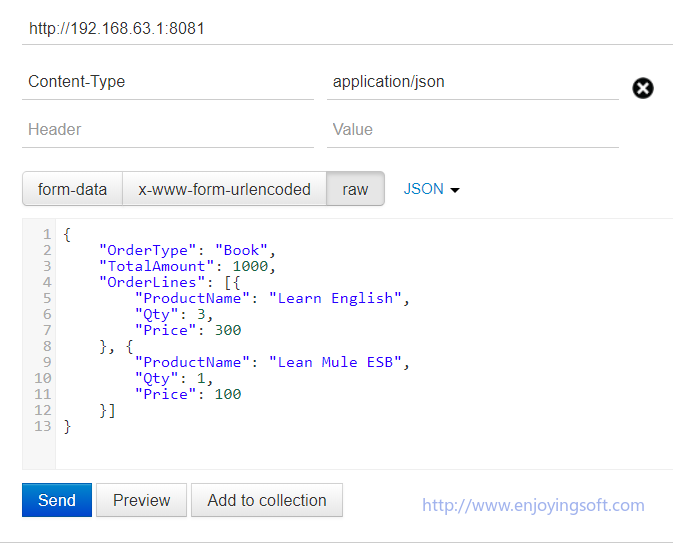
Task: Open the JSON format dropdown
Action: coord(431,189)
